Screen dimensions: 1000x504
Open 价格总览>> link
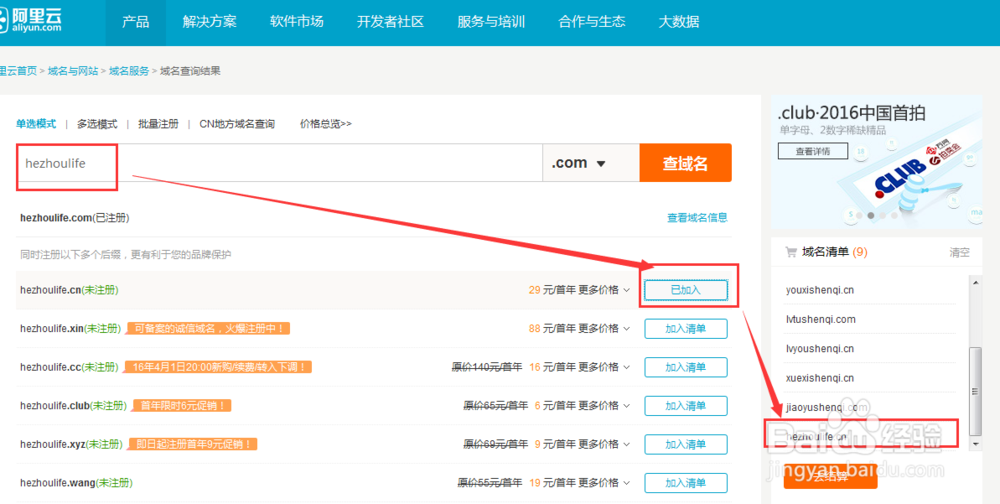coord(325,124)
